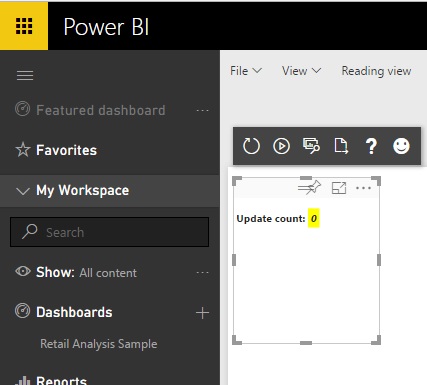The width and height of the screenshot is (427, 385).
Task: Add new dashboard with plus icon
Action: [202, 313]
